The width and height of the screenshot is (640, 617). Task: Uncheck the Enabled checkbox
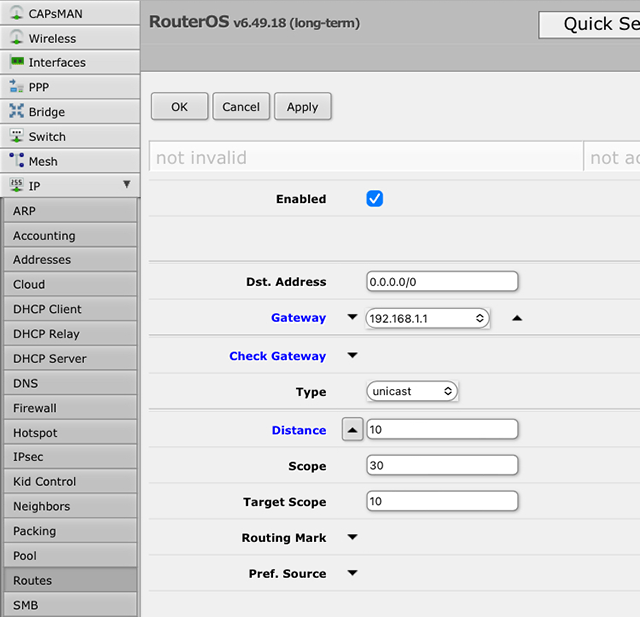point(375,199)
